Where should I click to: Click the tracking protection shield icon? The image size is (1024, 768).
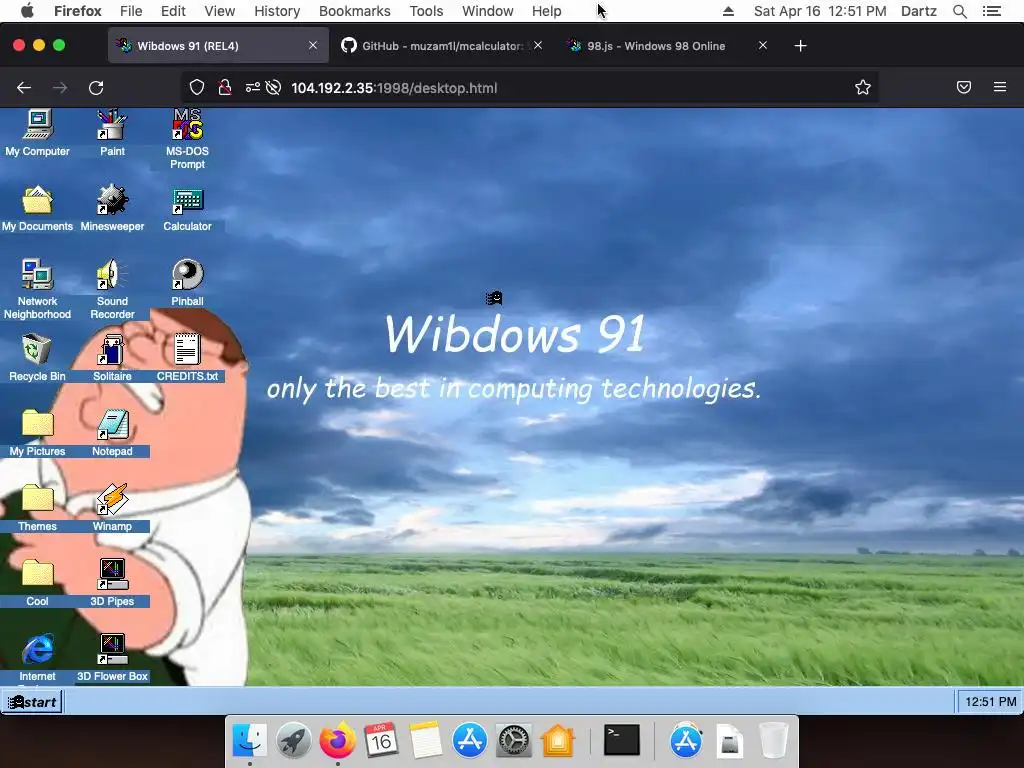(197, 88)
